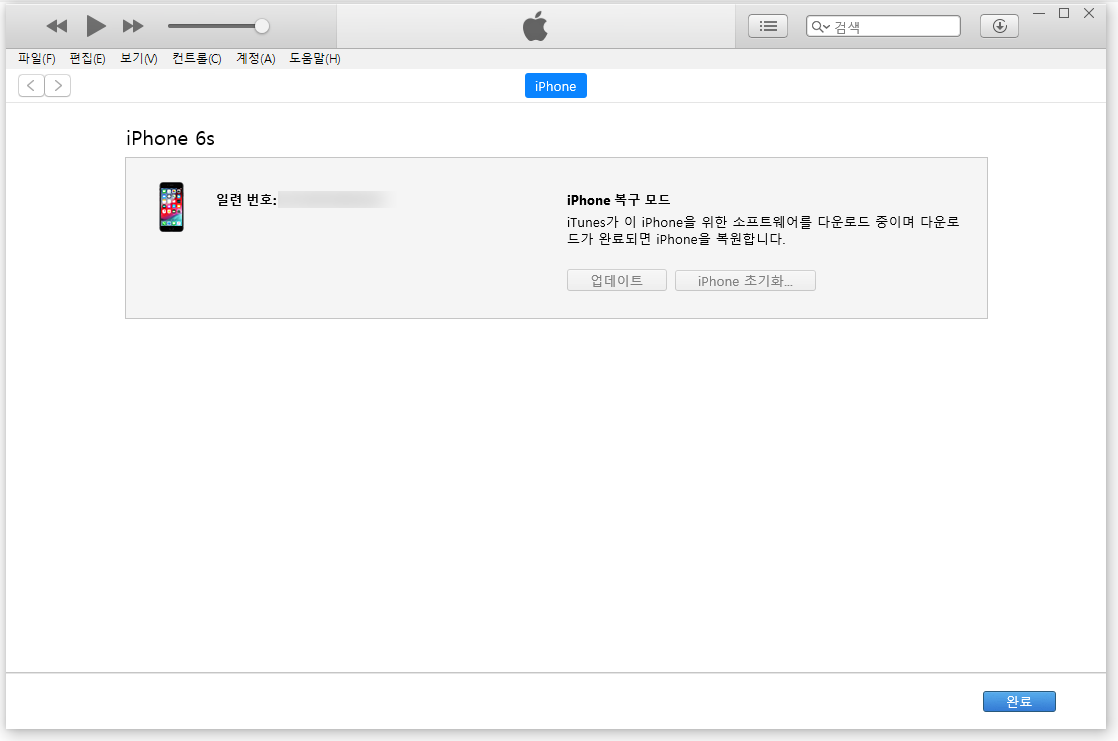This screenshot has height=741, width=1118.
Task: Click the 일련 번호 serial number label
Action: point(246,200)
